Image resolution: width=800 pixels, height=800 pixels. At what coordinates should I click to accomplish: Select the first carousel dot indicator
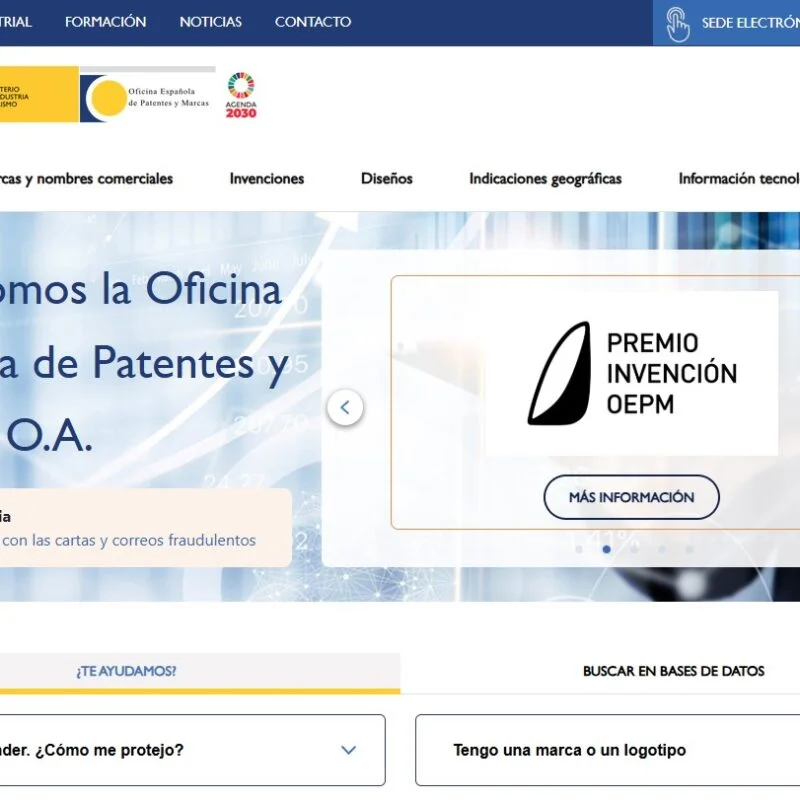(579, 549)
